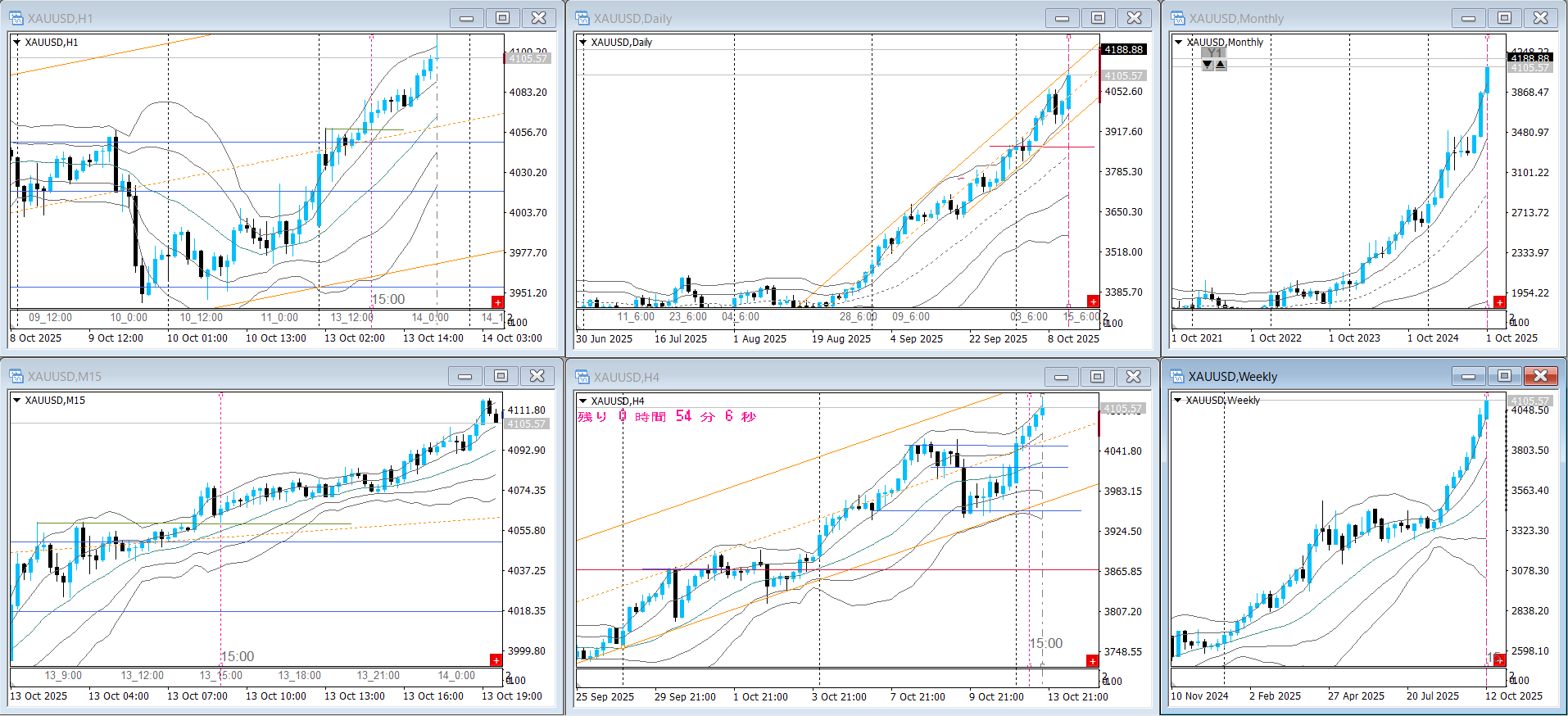Maximize the XAUUSD,Daily chart window
Image resolution: width=1568 pixels, height=716 pixels.
click(x=1098, y=18)
